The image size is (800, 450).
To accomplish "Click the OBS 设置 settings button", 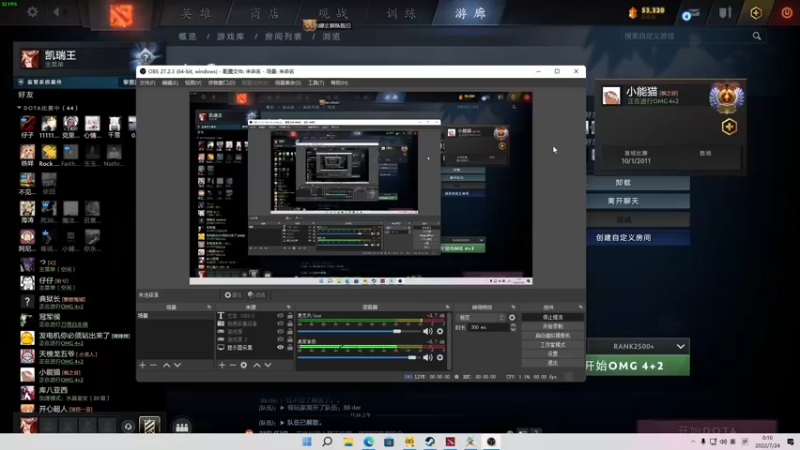I will [553, 354].
